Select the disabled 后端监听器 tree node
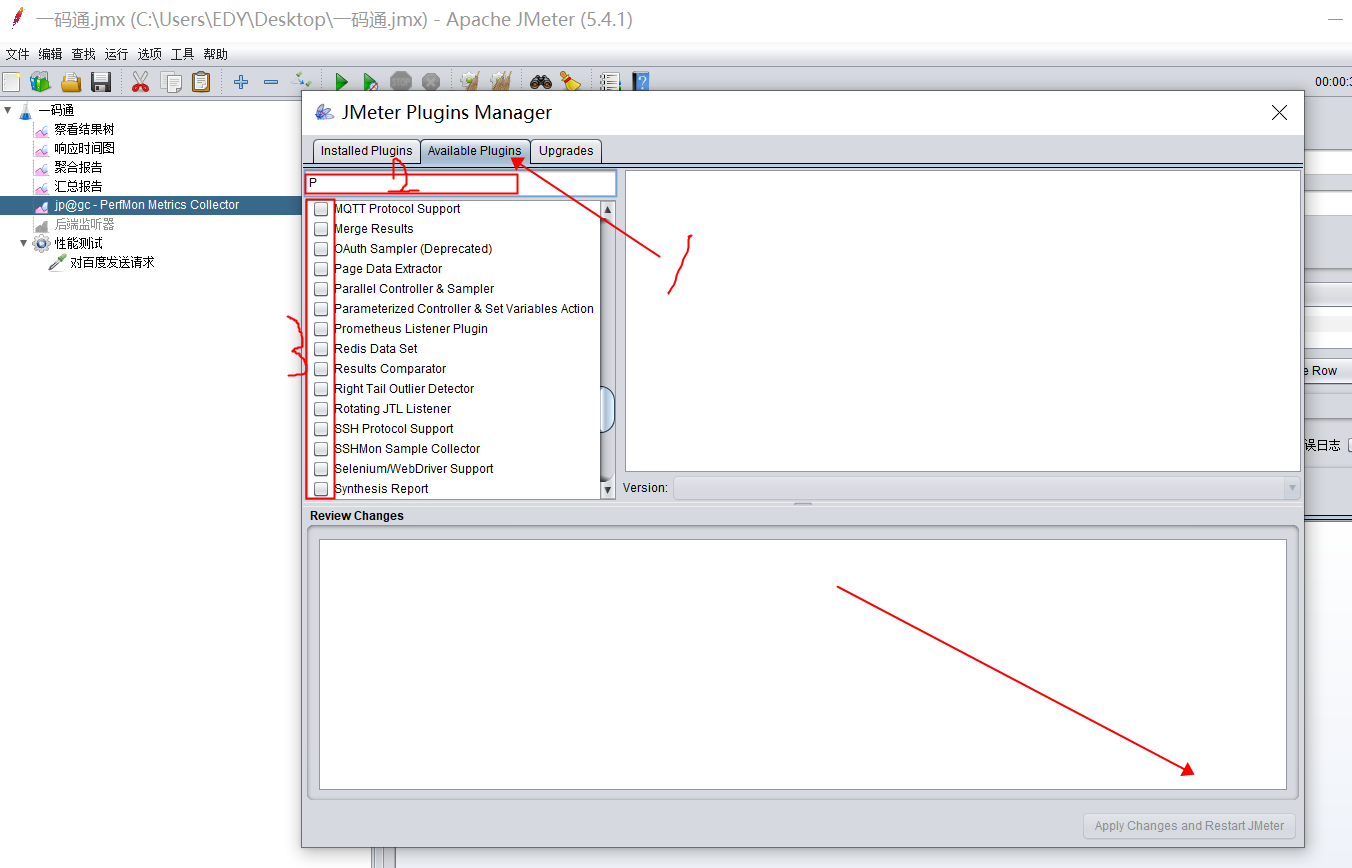 pyautogui.click(x=84, y=224)
